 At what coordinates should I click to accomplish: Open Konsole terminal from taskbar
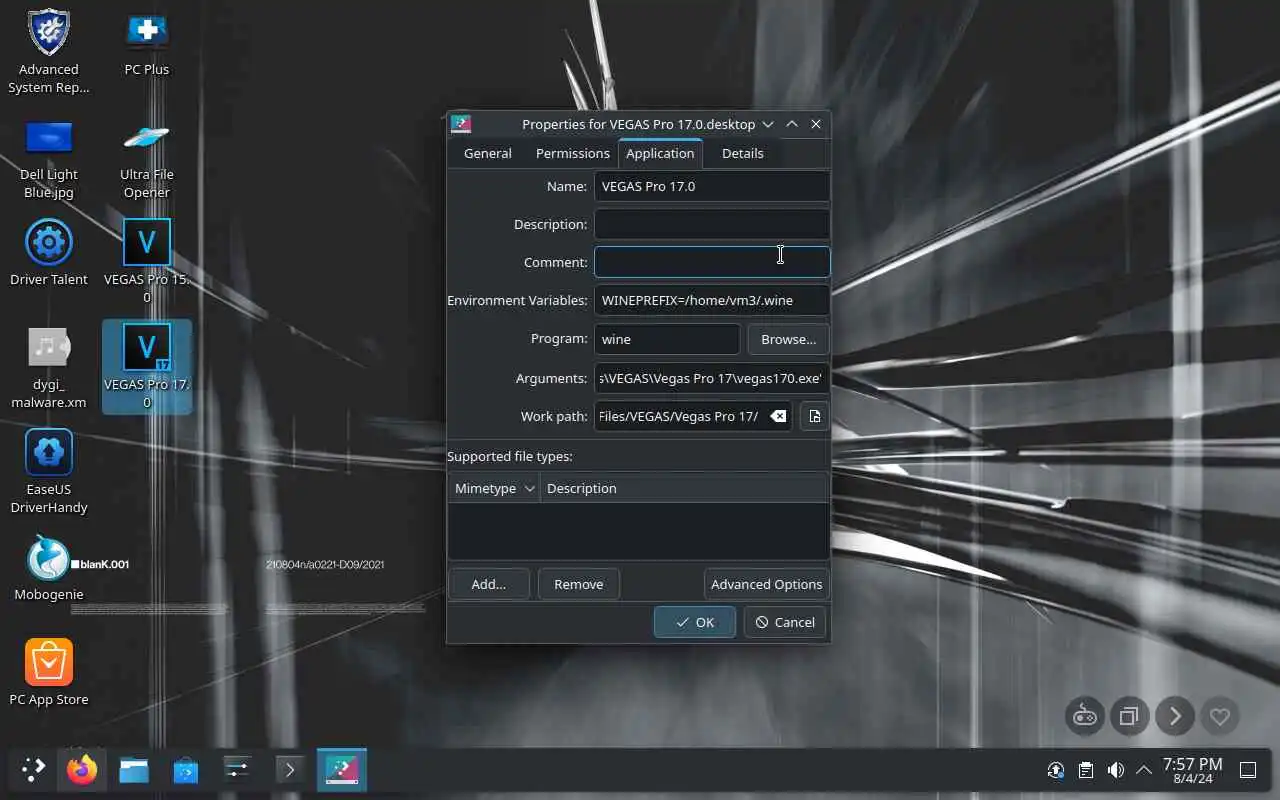coord(289,769)
